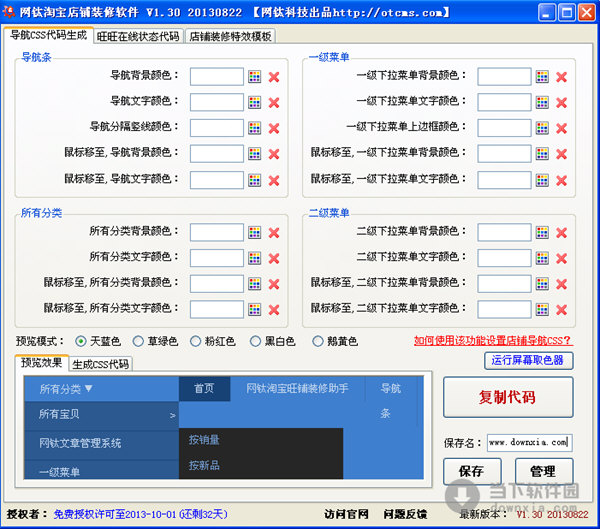Open color picker for 鼠标移至,二级下拉菜单文字颜色

click(542, 309)
